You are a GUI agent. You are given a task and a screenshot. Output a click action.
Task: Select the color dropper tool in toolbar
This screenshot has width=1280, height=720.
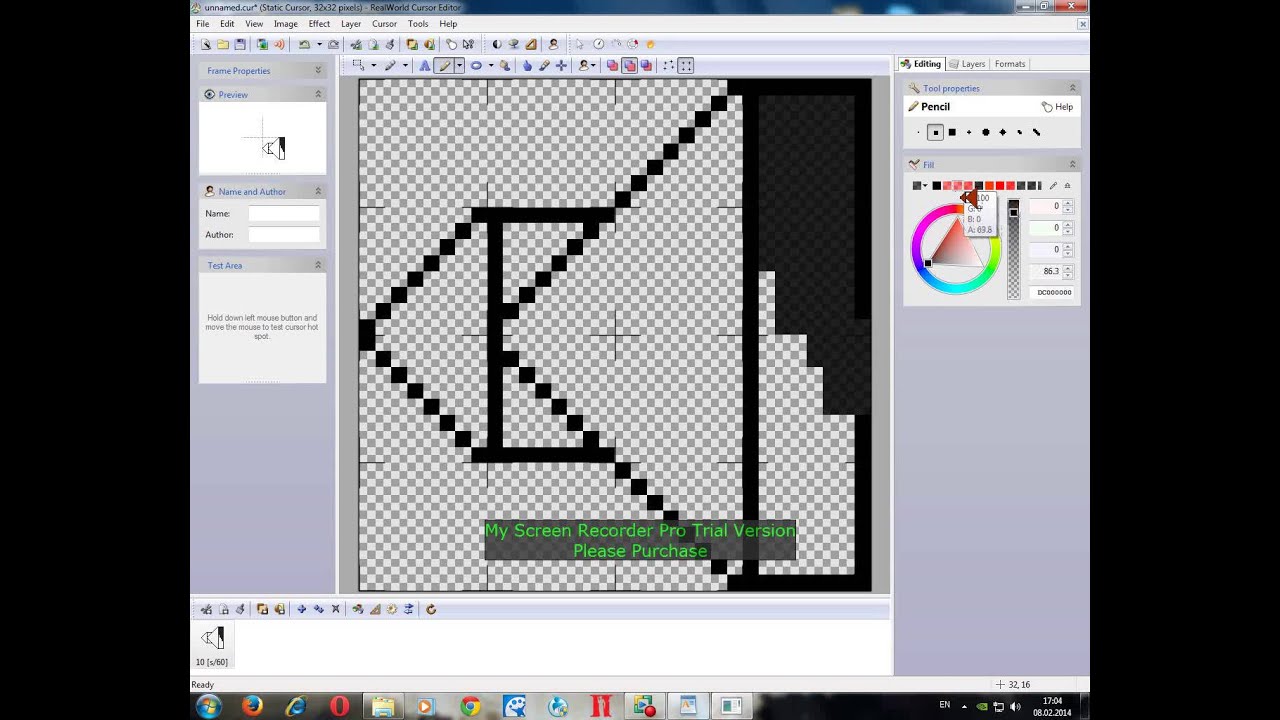coord(544,65)
